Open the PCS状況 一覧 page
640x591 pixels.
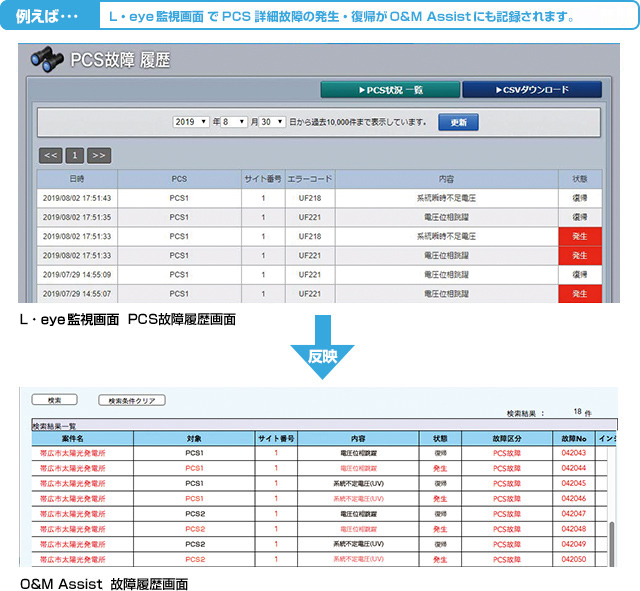(390, 90)
